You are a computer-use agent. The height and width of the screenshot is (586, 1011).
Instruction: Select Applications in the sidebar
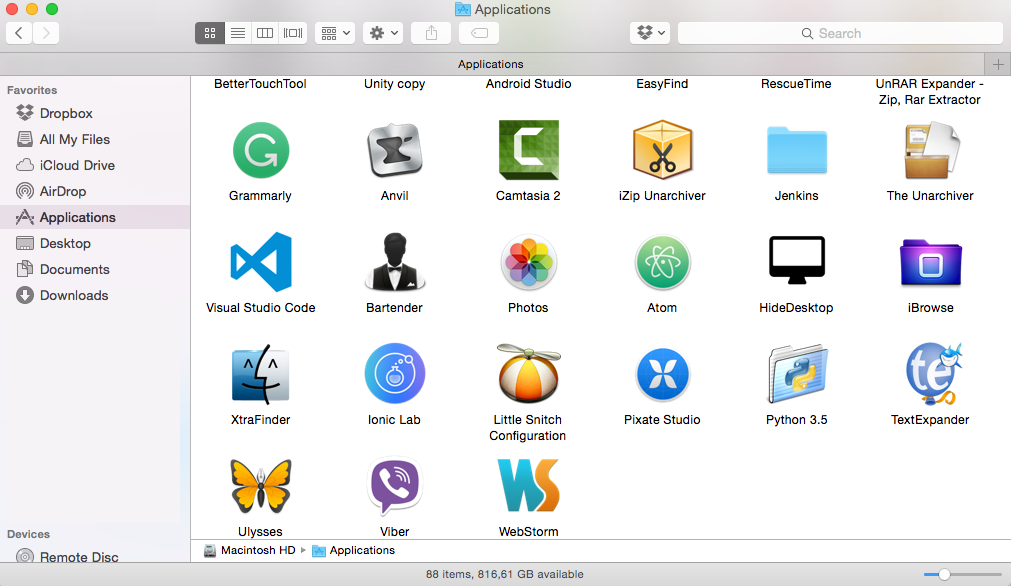tap(95, 217)
